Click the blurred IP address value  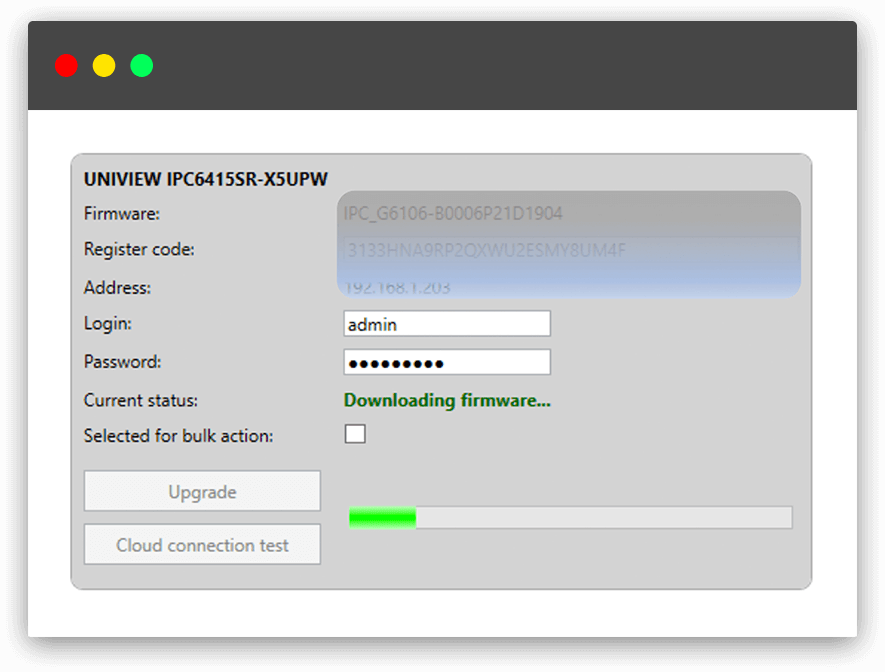(x=397, y=287)
